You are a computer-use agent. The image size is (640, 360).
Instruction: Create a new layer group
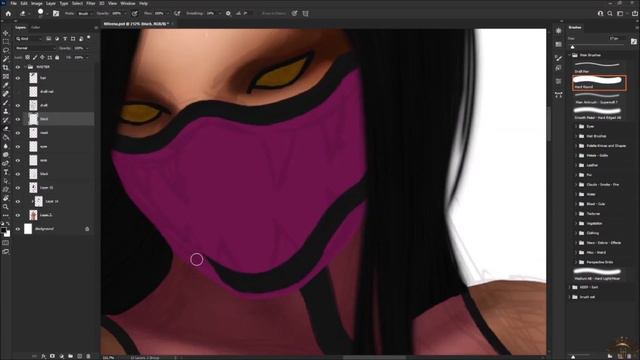(x=71, y=356)
